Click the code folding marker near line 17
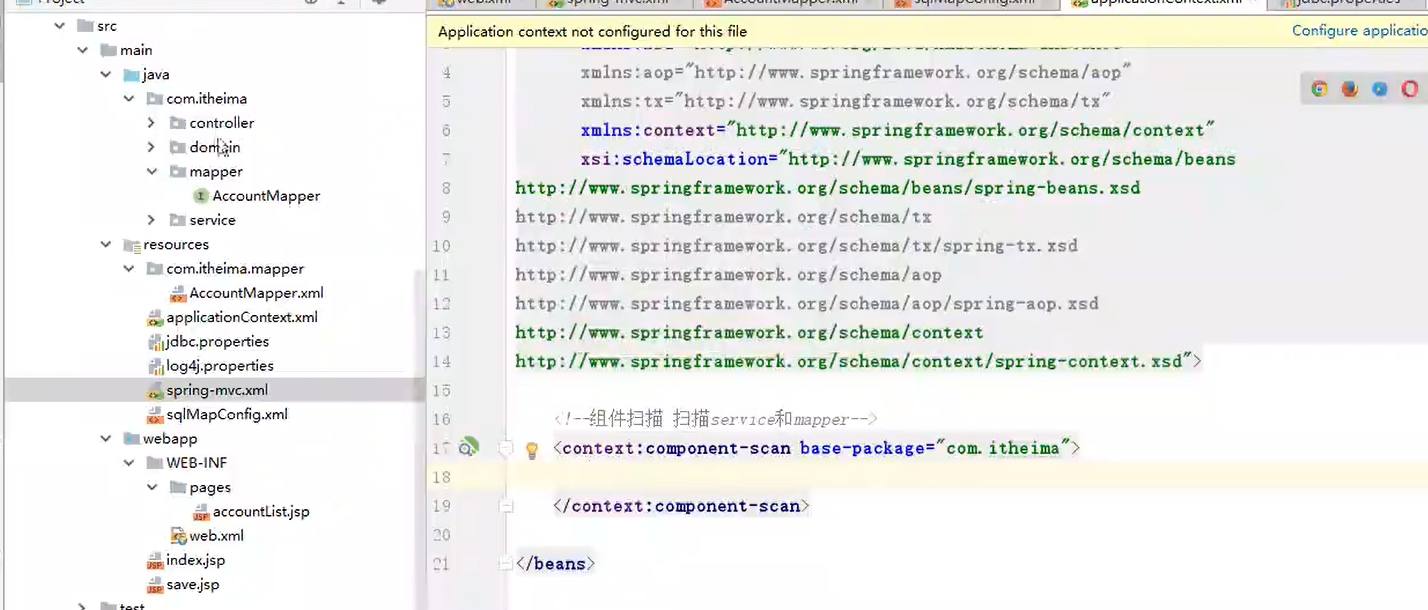 pyautogui.click(x=505, y=448)
